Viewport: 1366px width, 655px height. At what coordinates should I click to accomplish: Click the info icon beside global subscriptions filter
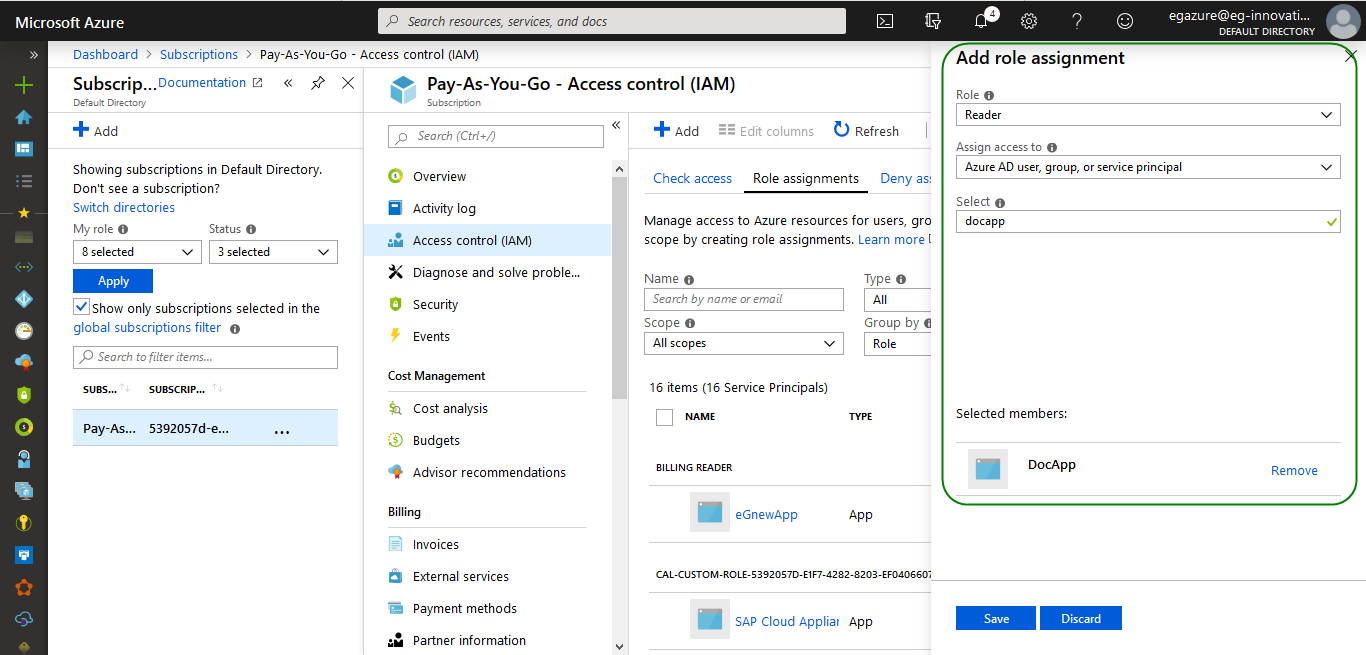coord(235,328)
